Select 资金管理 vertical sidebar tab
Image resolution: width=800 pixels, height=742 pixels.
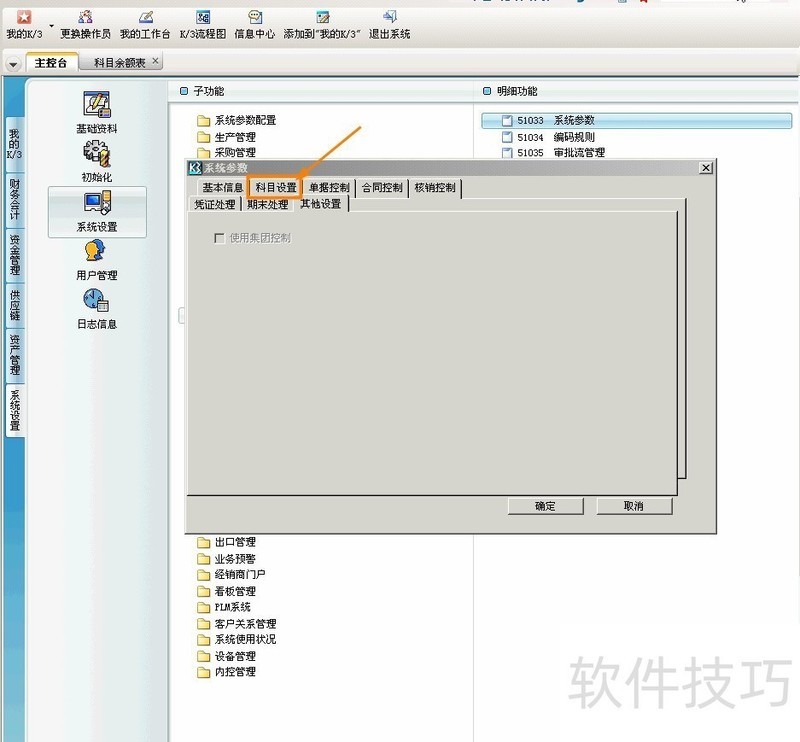pyautogui.click(x=14, y=255)
